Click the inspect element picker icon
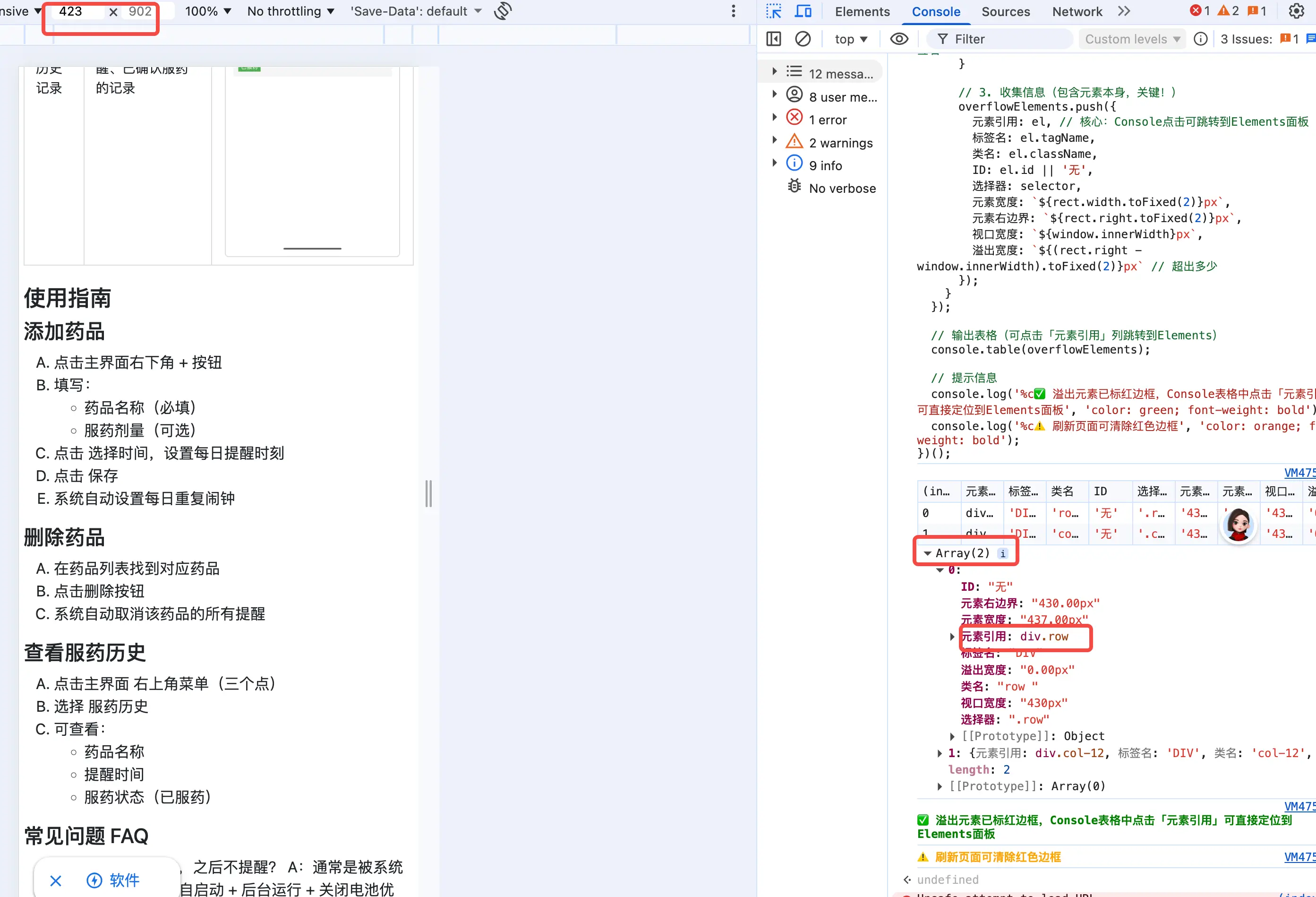 [x=774, y=11]
